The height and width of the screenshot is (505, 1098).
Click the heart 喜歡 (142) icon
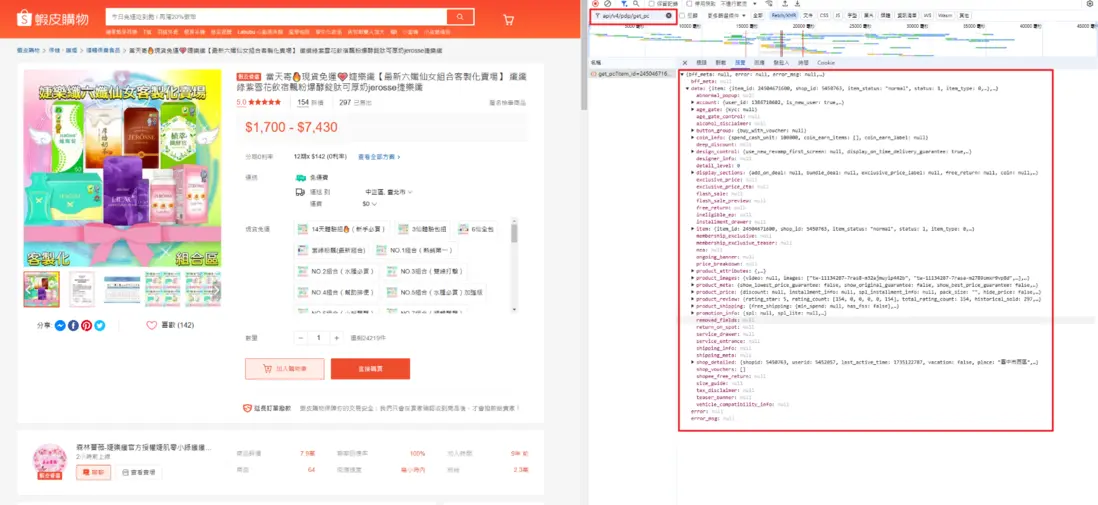click(x=151, y=325)
